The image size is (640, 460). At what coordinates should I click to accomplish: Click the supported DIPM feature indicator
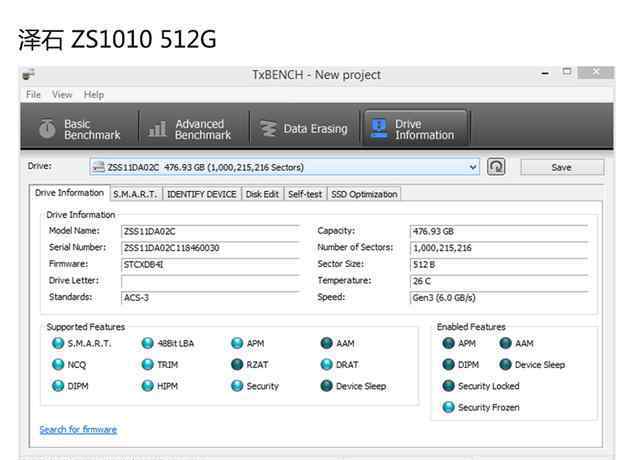[58, 386]
